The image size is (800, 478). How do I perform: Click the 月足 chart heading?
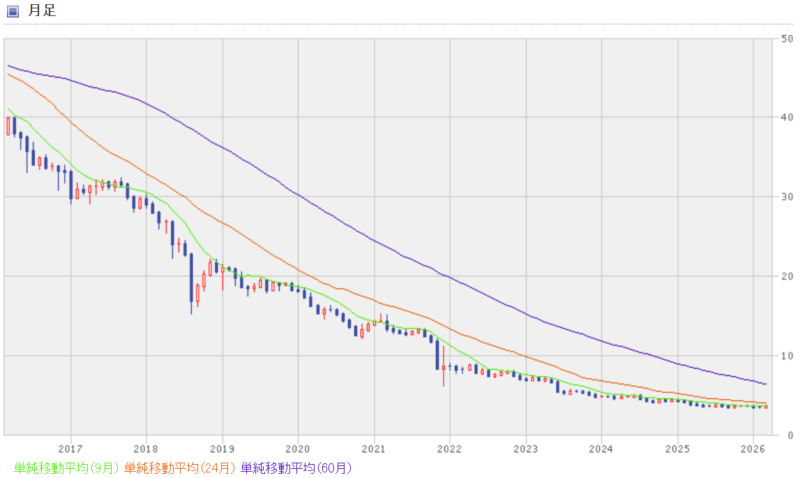40,11
